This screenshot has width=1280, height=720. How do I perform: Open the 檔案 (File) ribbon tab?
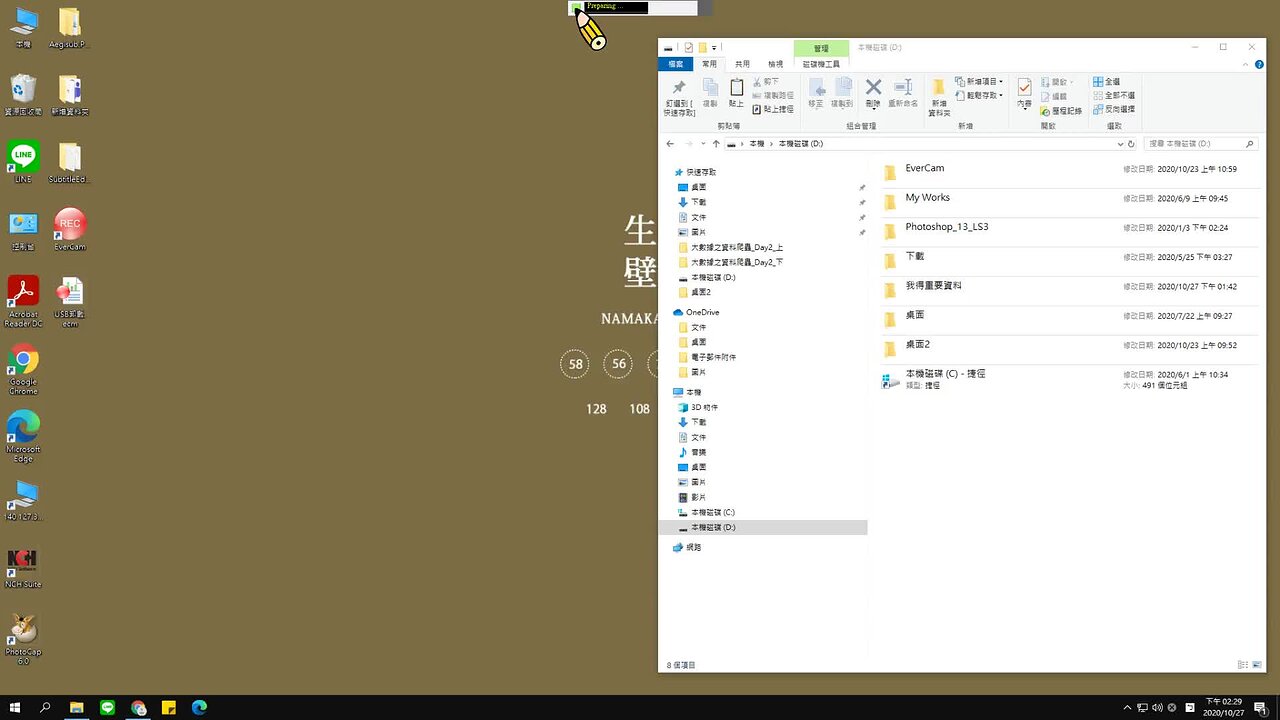point(677,64)
